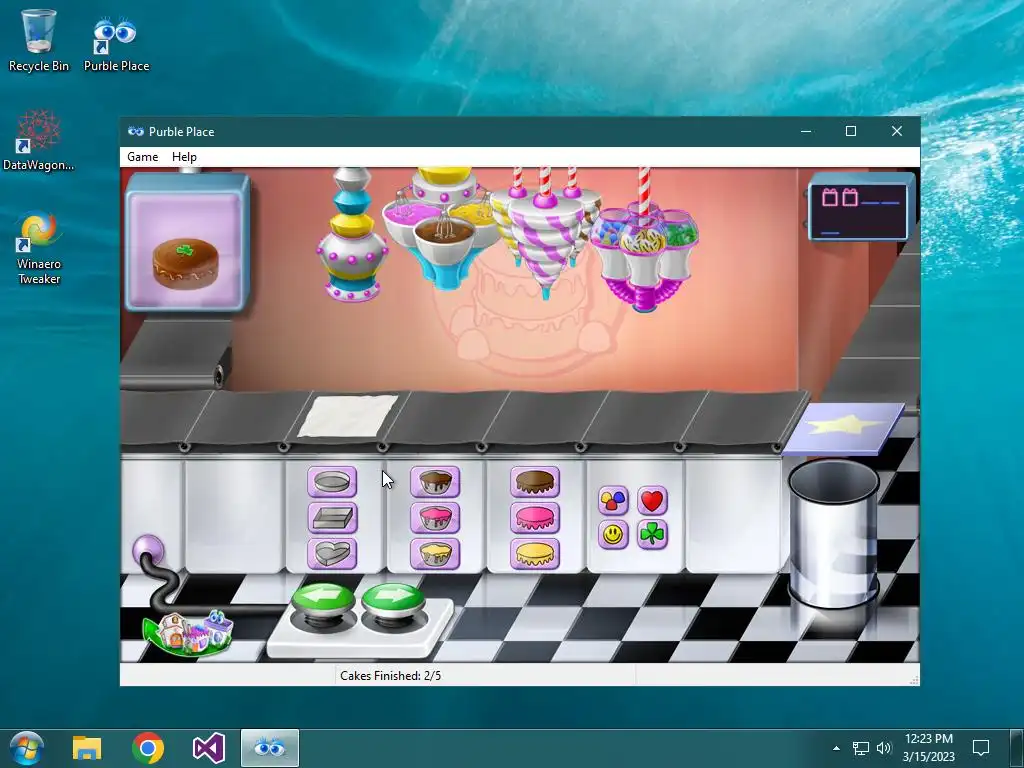
Task: Select the Purble Place desktop shortcut
Action: 116,44
